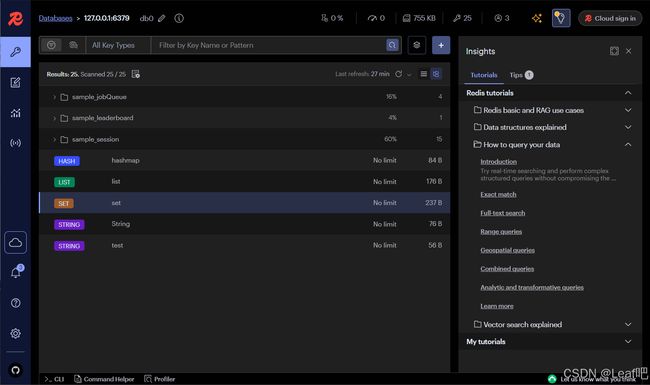Open the Help center question-mark icon
Image resolution: width=650 pixels, height=385 pixels.
15,303
